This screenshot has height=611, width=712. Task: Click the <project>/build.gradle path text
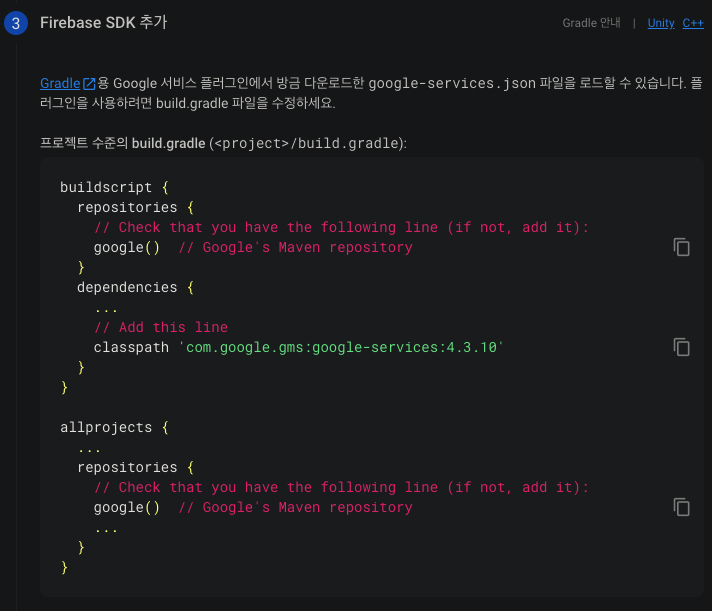click(307, 143)
